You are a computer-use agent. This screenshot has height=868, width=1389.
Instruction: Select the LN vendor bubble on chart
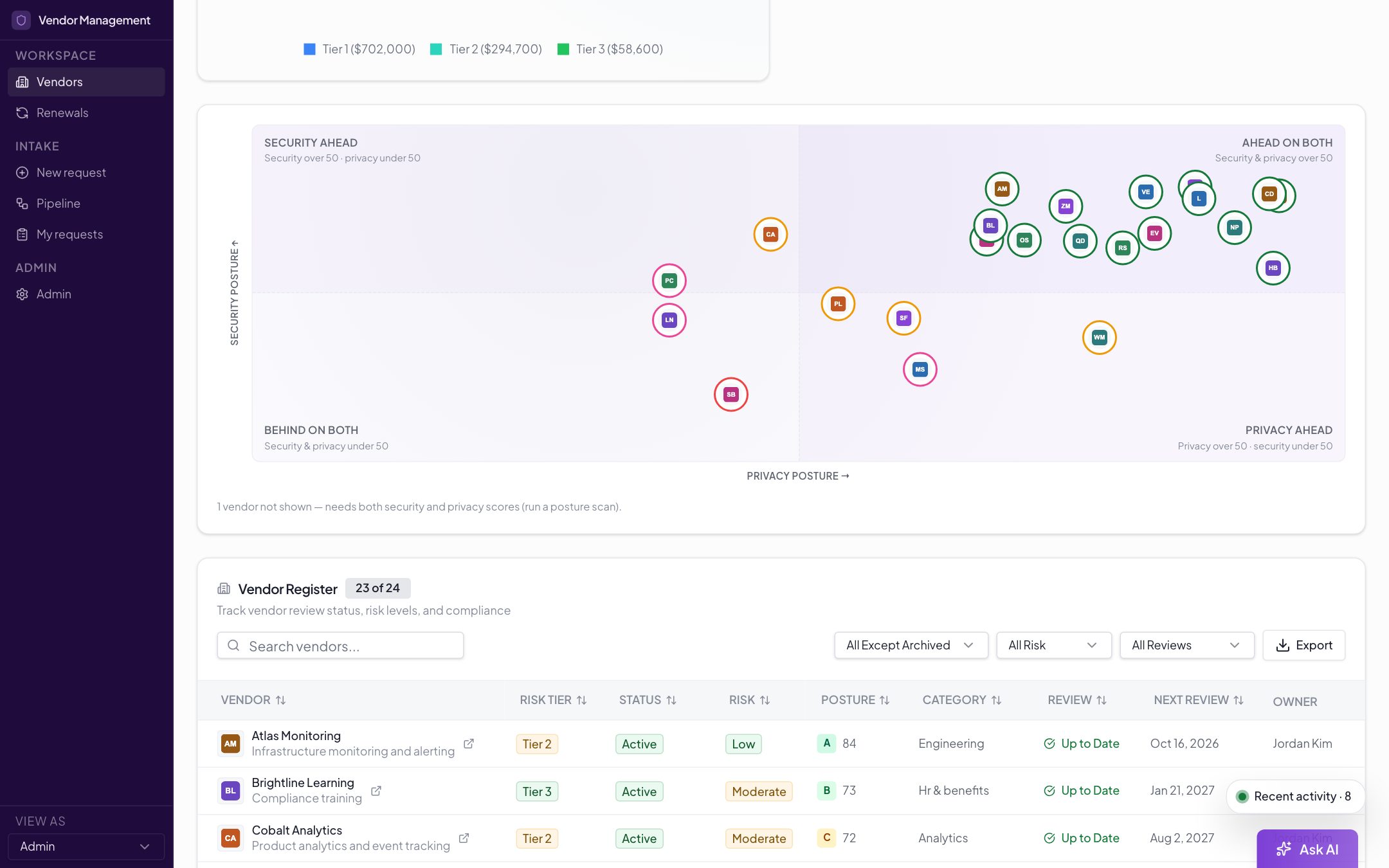(669, 320)
